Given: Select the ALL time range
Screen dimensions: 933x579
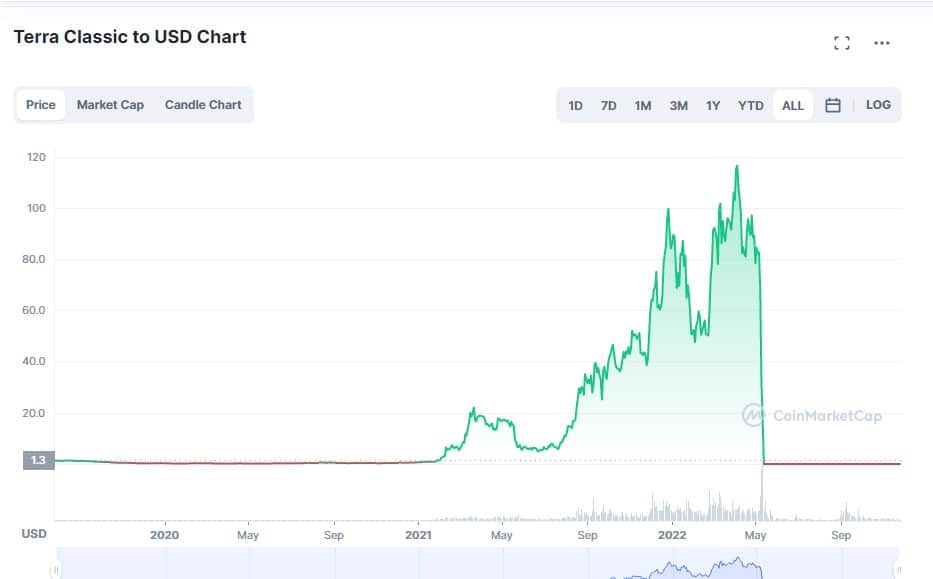Looking at the screenshot, I should click(x=793, y=105).
